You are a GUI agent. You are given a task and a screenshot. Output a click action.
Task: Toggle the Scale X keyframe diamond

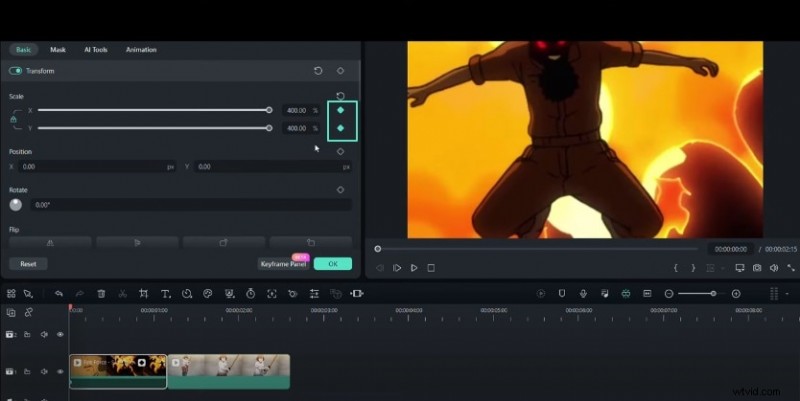coord(340,110)
